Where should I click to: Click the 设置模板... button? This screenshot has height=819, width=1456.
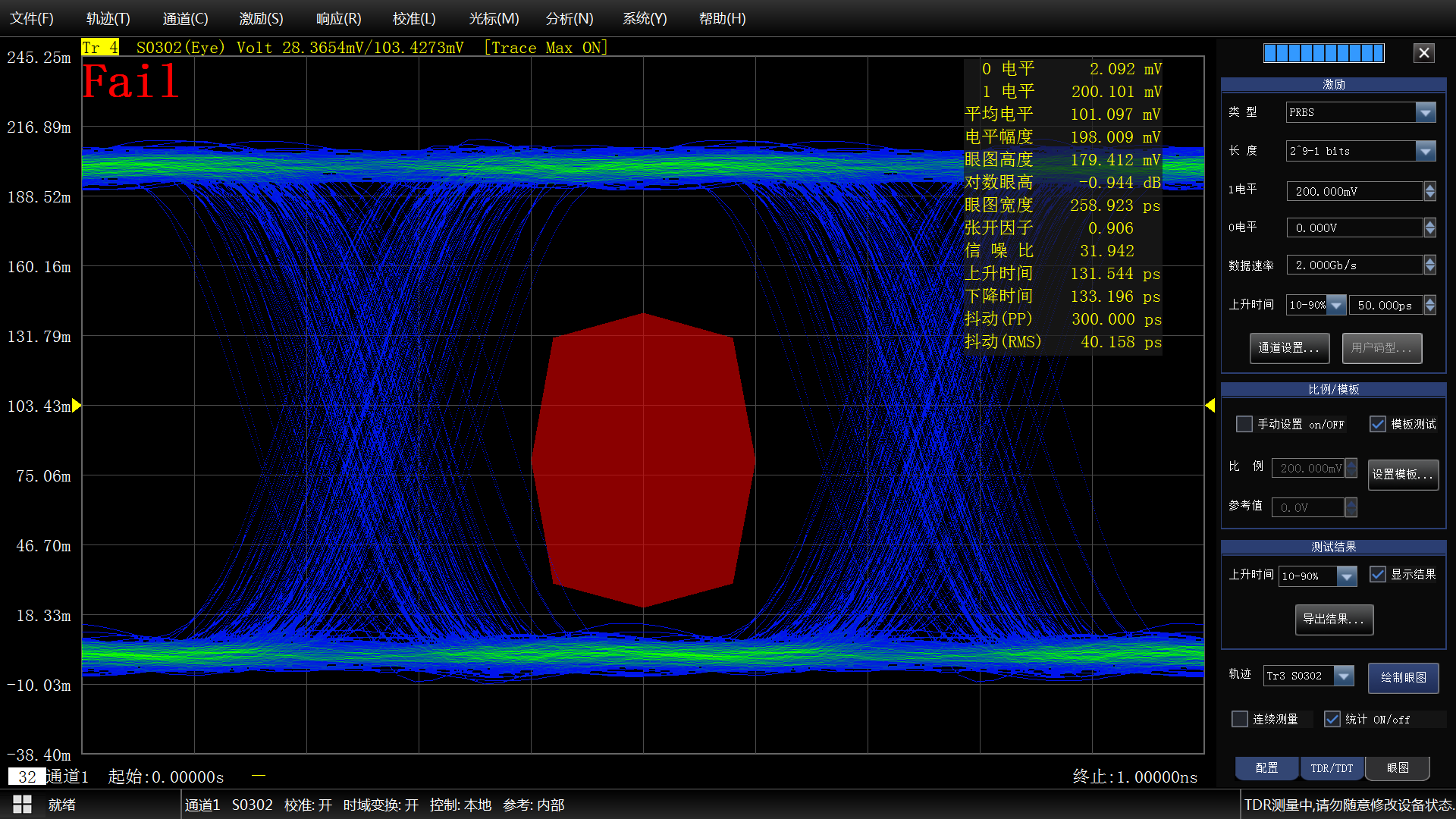pyautogui.click(x=1403, y=475)
